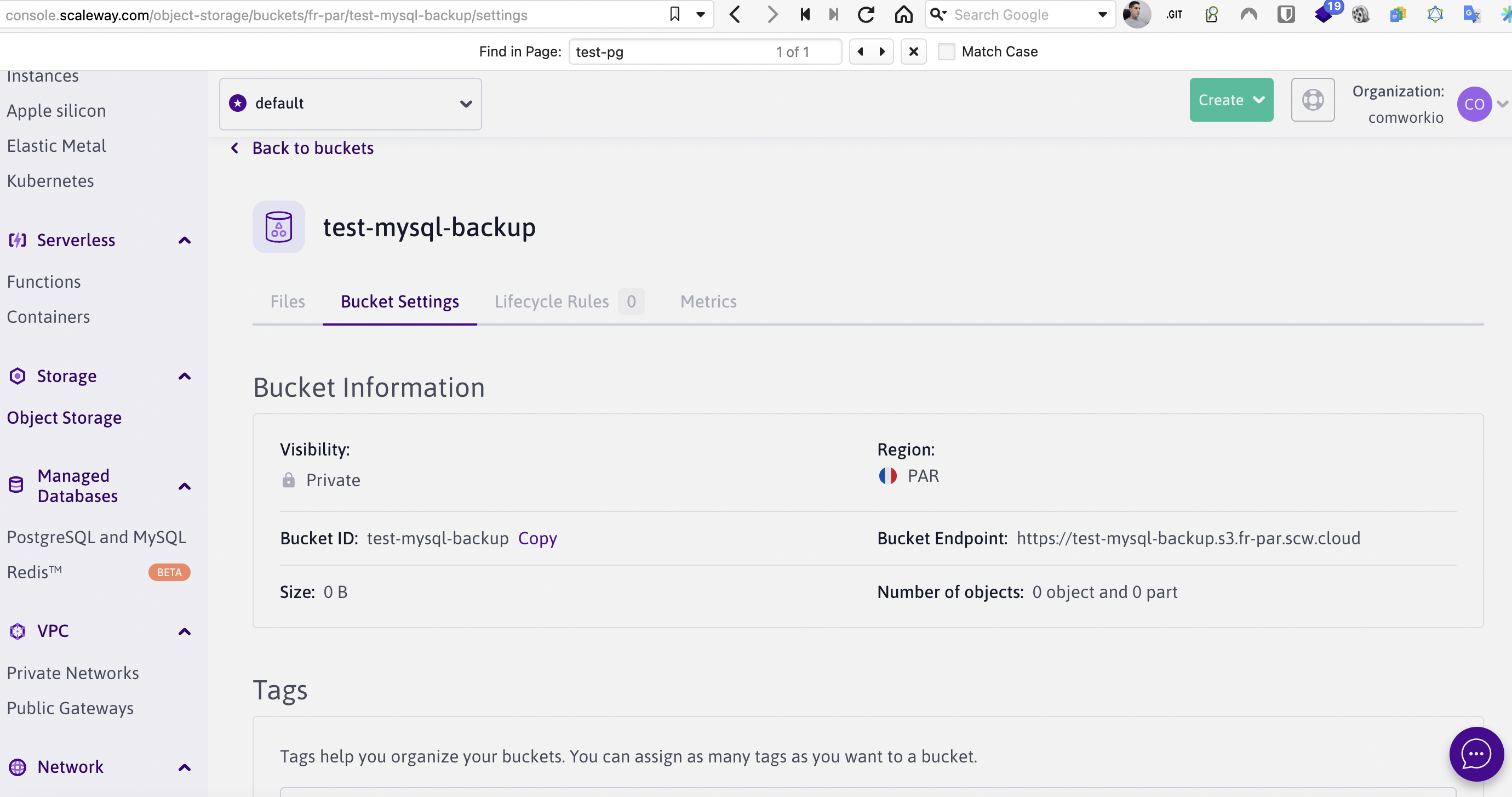Go back in browser history
This screenshot has width=1512, height=797.
pos(735,14)
